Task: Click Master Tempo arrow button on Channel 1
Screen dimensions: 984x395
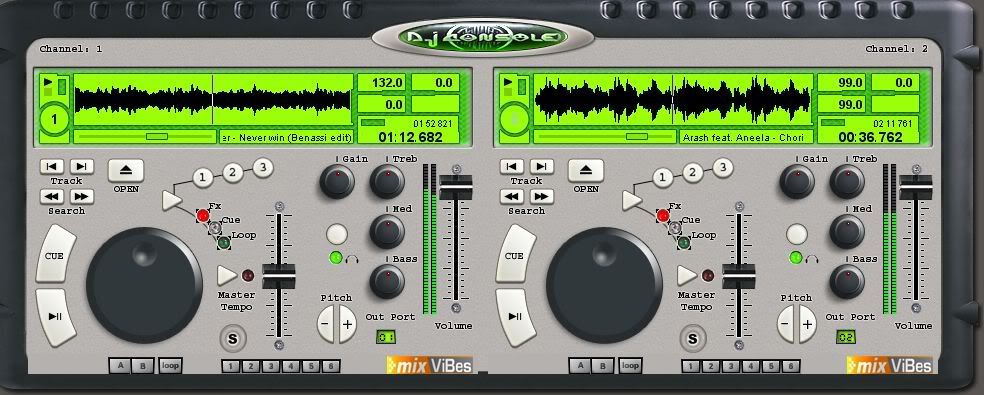Action: point(227,275)
